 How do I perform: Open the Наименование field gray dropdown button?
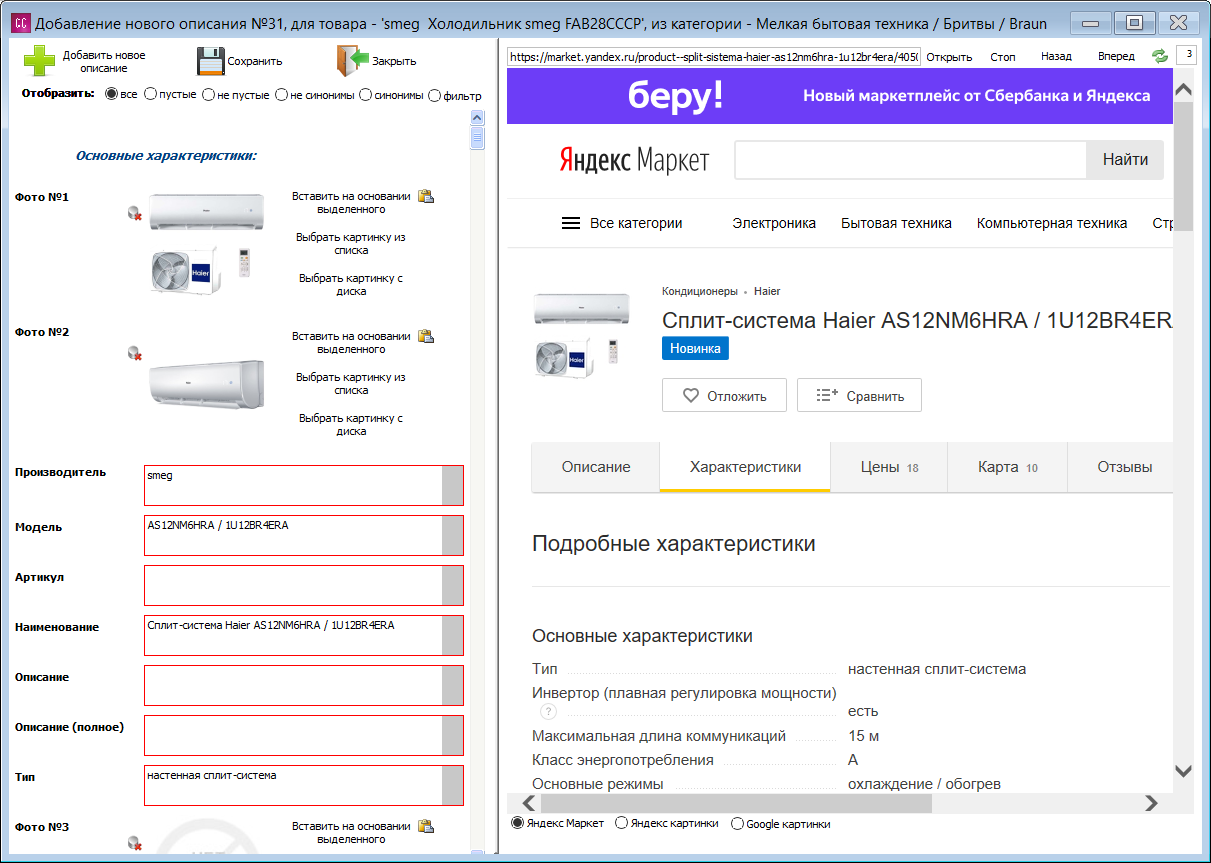coord(452,635)
